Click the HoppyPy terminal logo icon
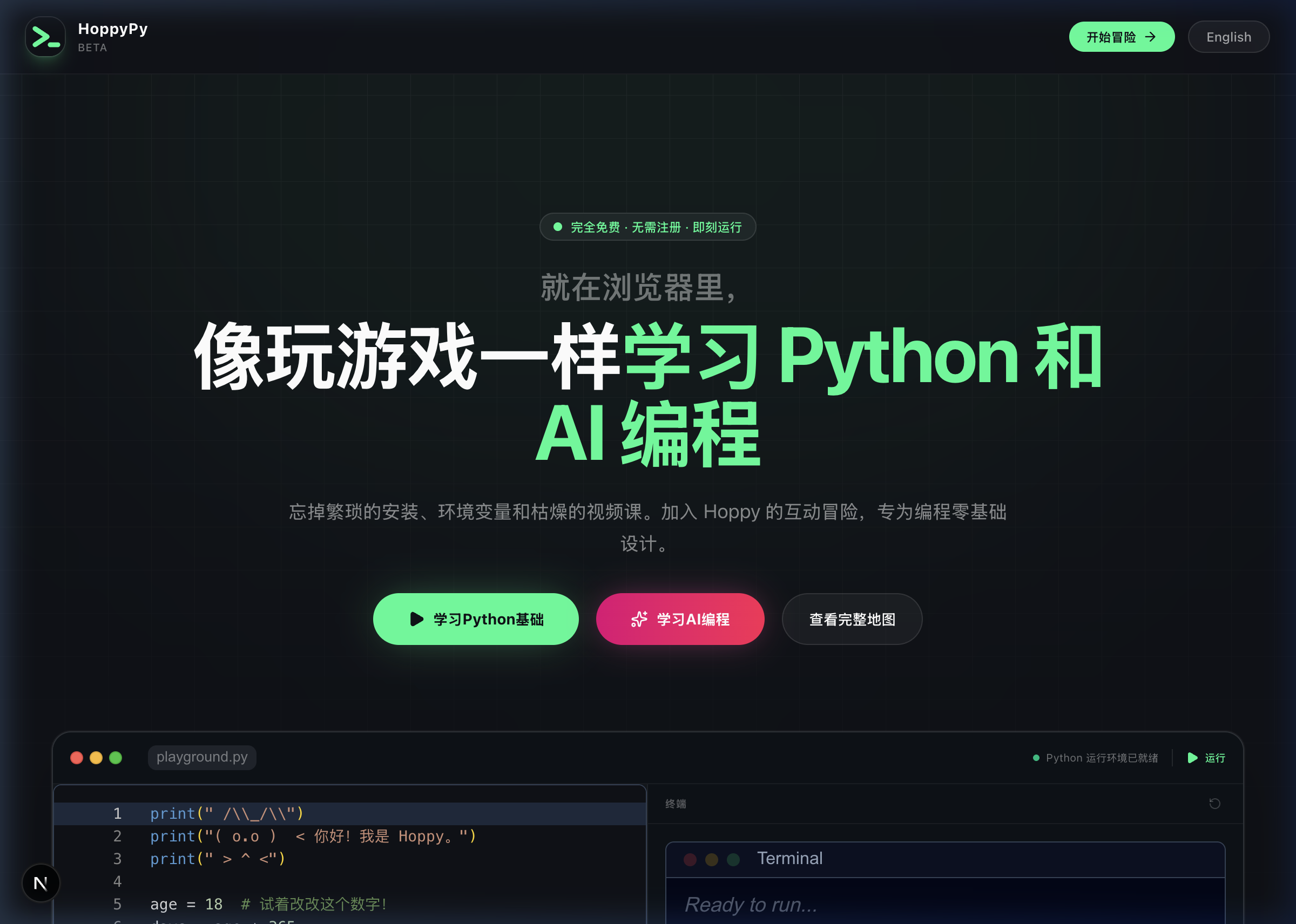 [x=45, y=36]
